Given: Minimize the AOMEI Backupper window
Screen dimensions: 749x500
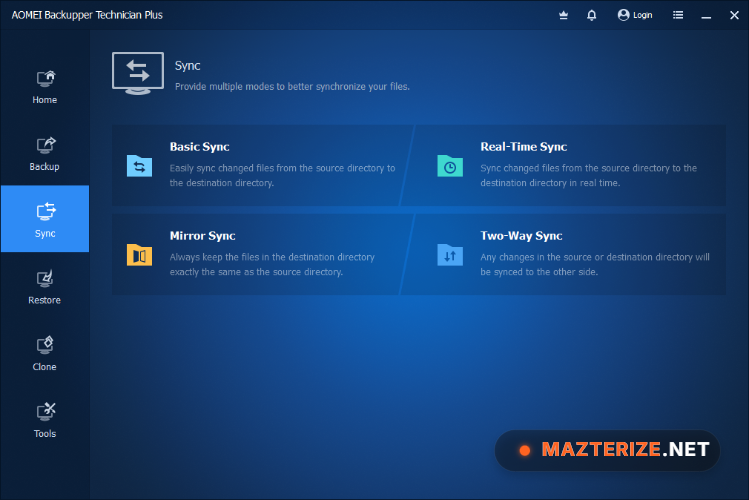Looking at the screenshot, I should [706, 16].
